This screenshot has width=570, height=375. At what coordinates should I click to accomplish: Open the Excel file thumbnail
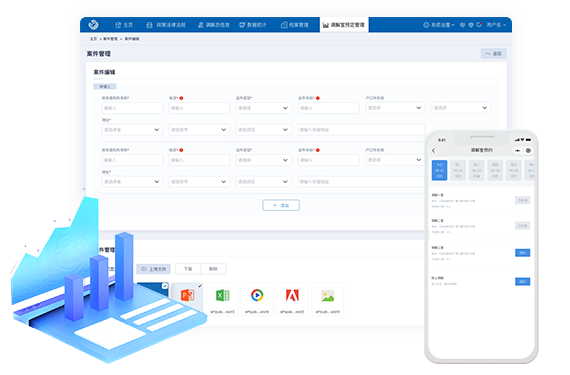click(222, 299)
